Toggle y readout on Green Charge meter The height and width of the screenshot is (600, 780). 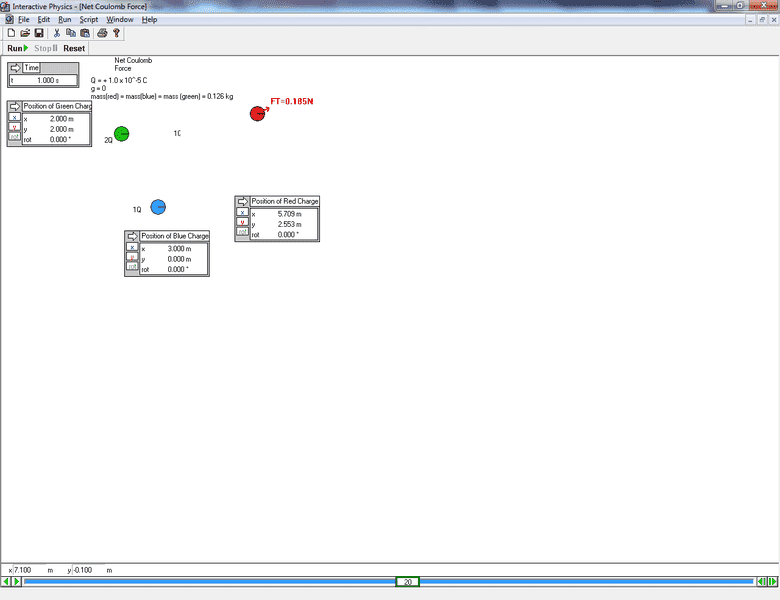pyautogui.click(x=14, y=127)
